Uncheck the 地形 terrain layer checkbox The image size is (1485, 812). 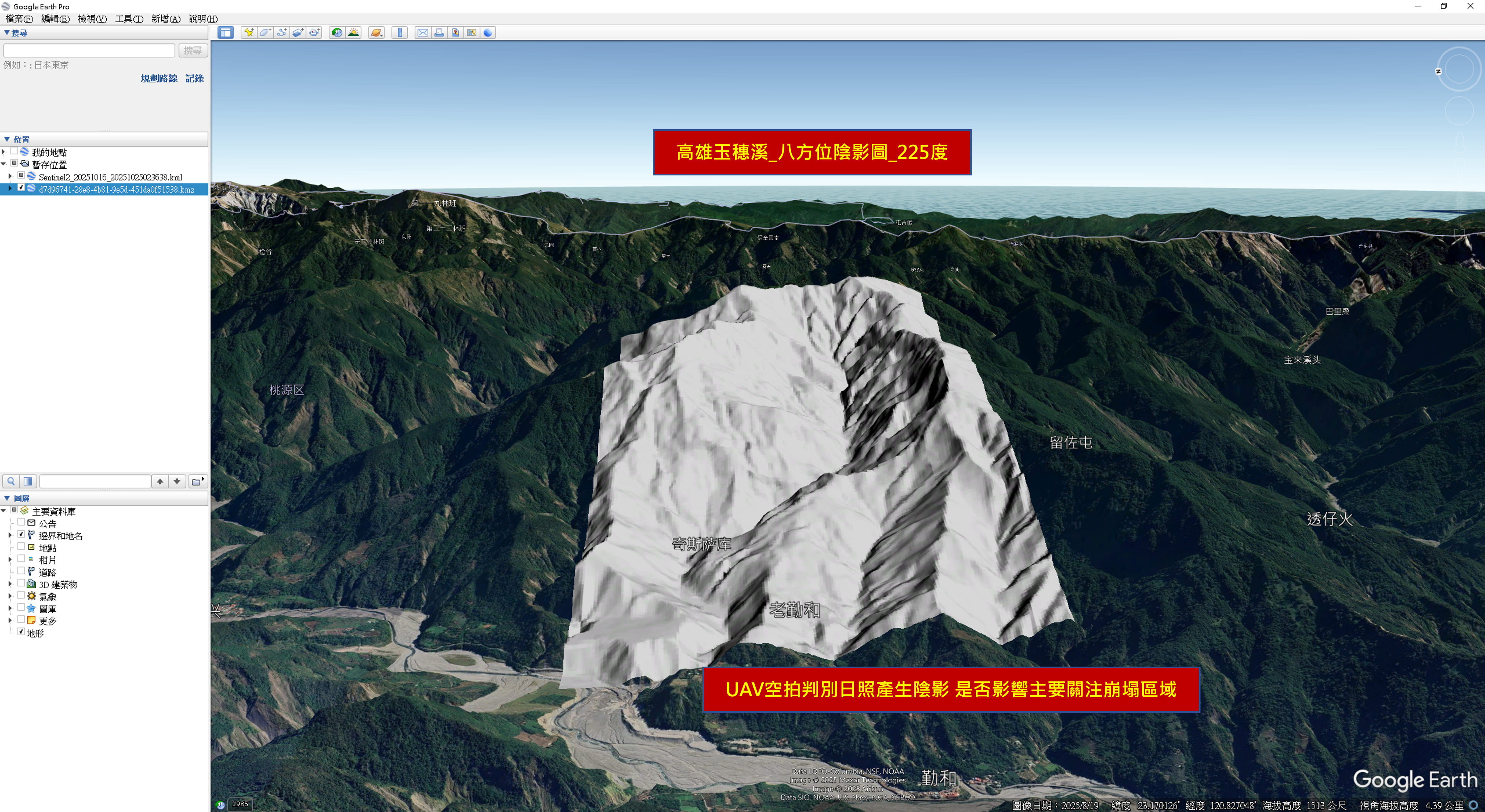tap(21, 632)
